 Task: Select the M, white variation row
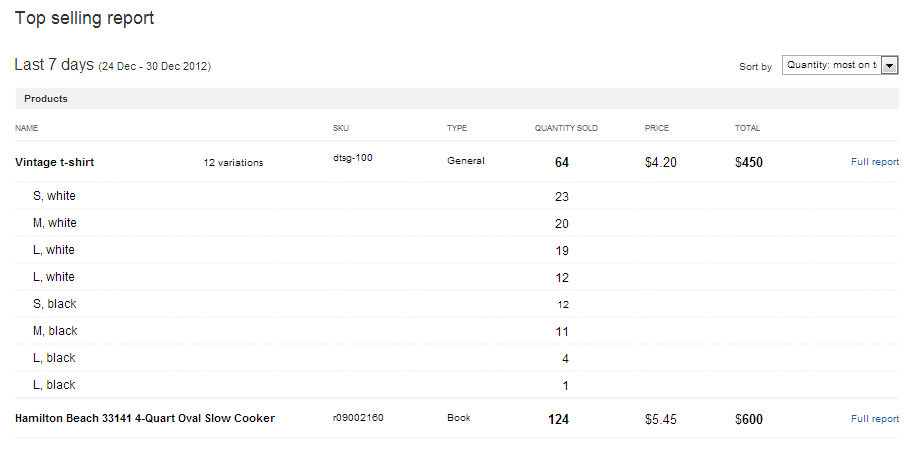point(55,223)
